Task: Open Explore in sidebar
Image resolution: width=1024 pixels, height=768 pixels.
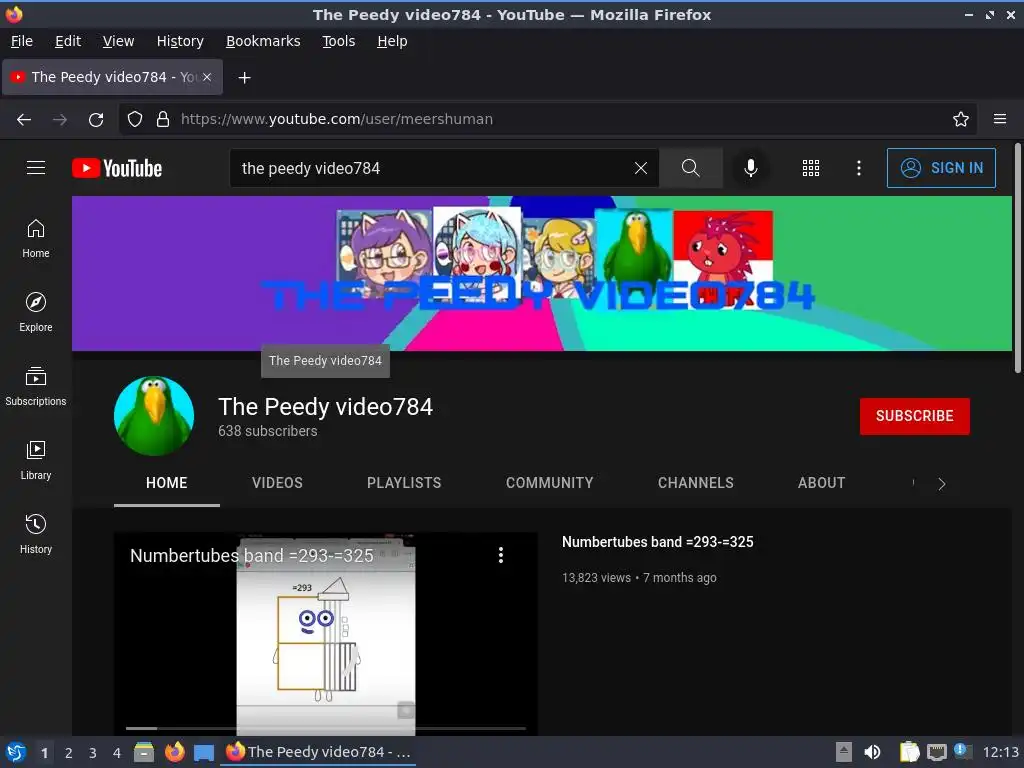Action: [x=36, y=312]
